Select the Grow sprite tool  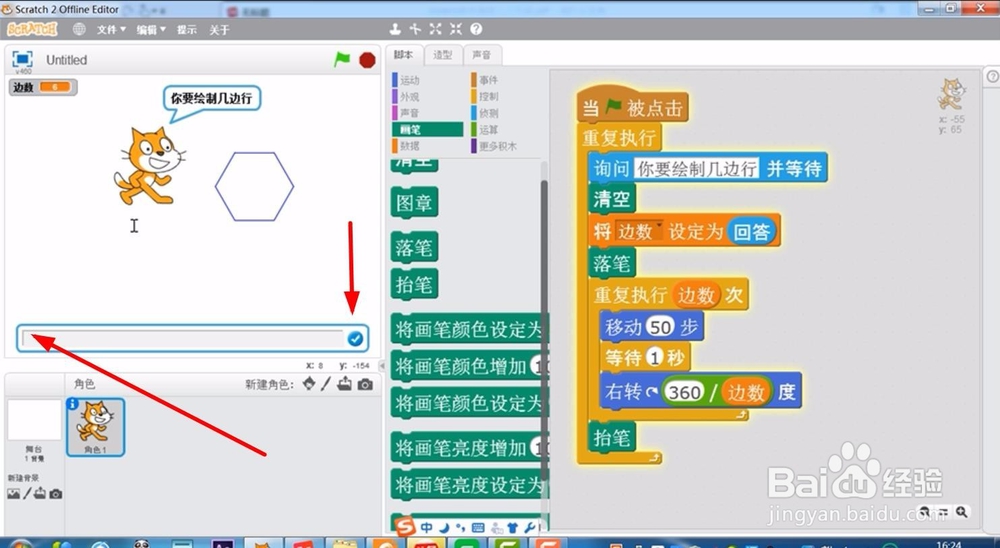[436, 29]
